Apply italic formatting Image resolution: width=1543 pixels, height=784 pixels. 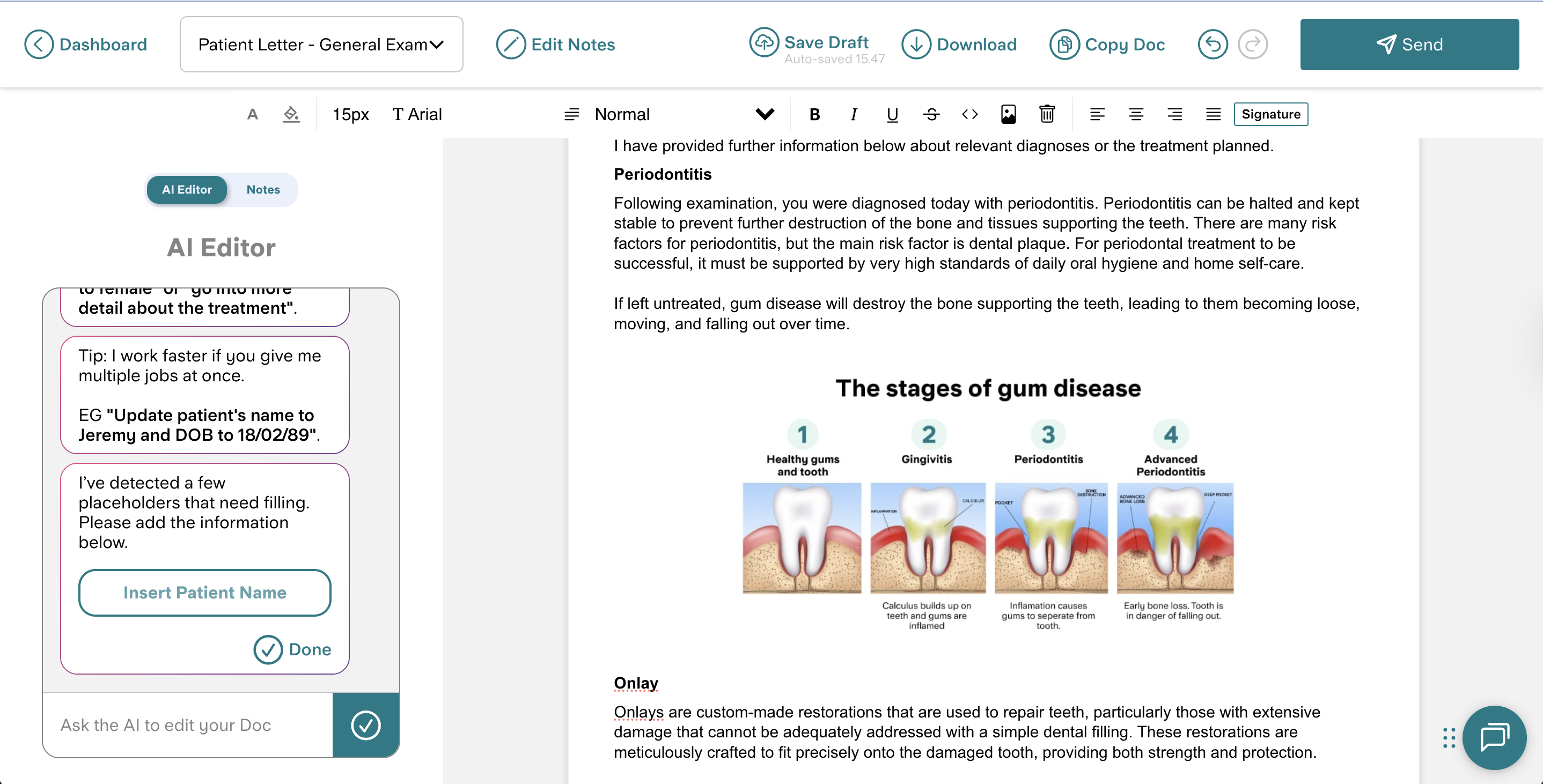coord(853,114)
